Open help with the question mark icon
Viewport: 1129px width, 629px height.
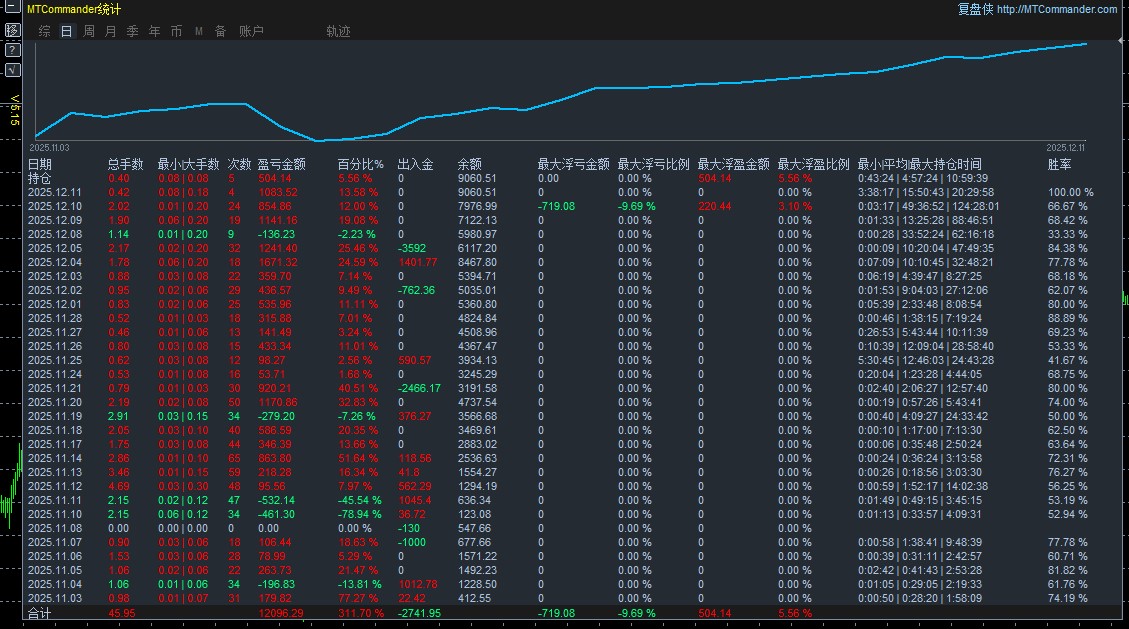12,50
